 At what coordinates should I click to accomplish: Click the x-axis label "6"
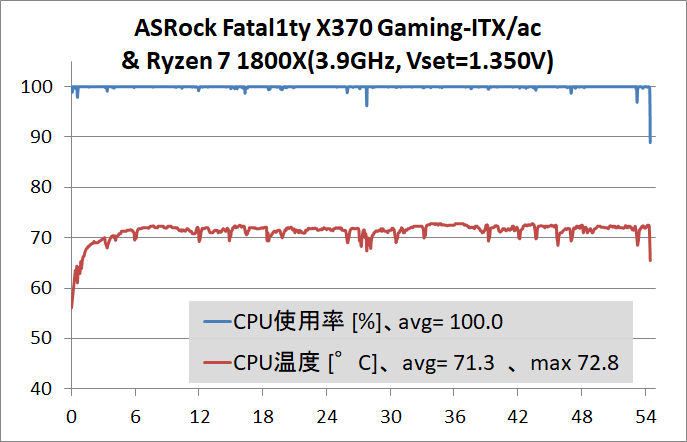point(135,417)
